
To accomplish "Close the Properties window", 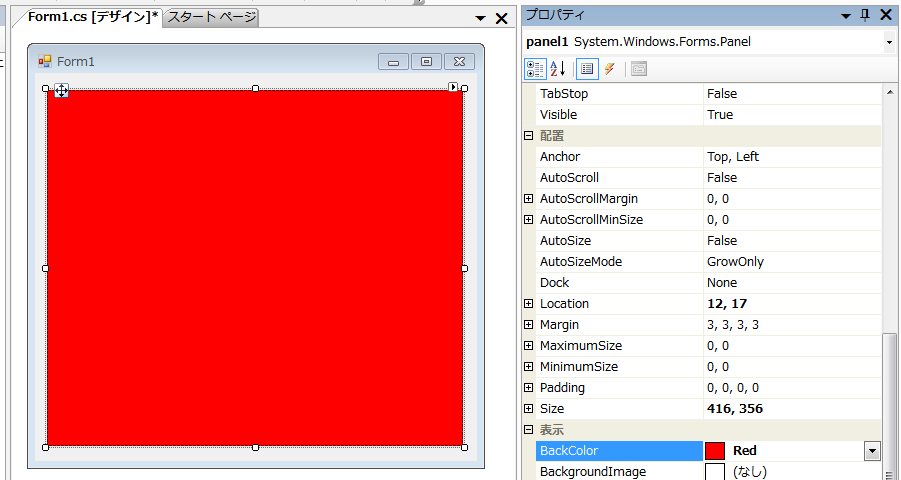I will coord(886,15).
